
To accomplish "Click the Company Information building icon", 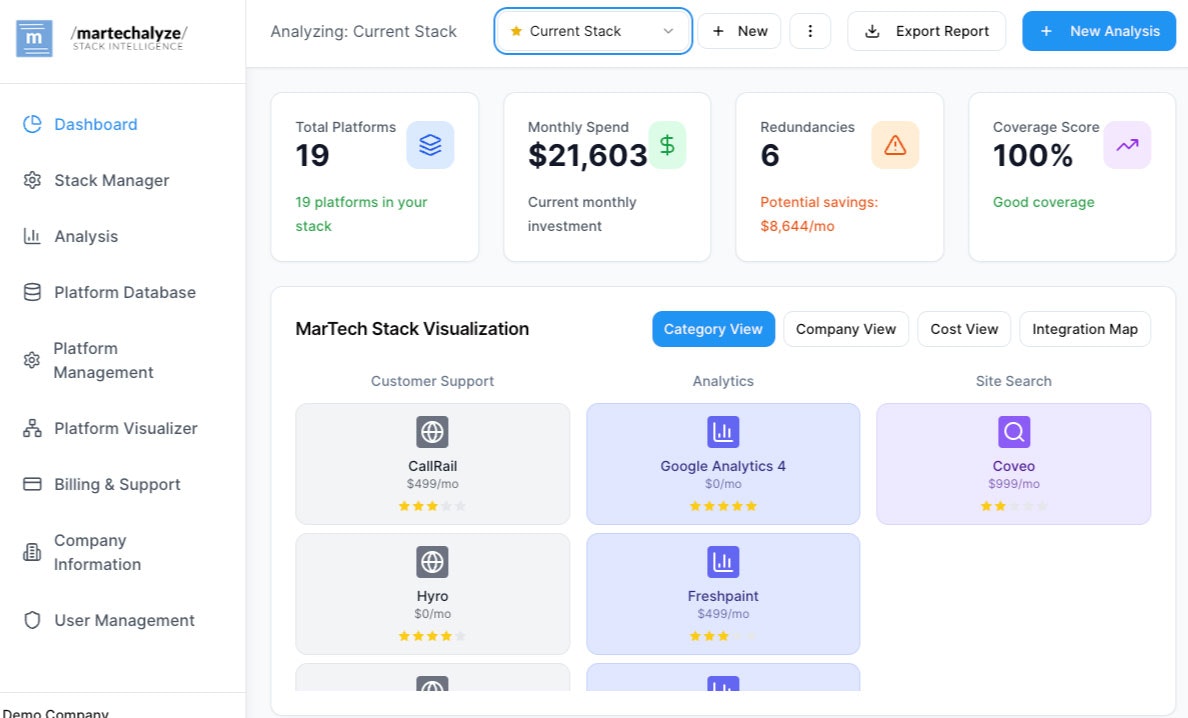I will click(32, 552).
